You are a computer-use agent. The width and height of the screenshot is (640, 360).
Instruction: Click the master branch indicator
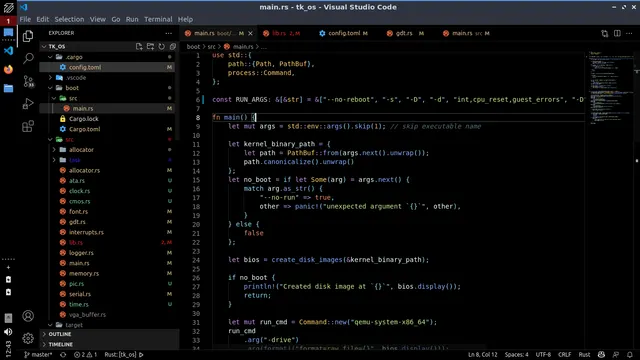38,355
